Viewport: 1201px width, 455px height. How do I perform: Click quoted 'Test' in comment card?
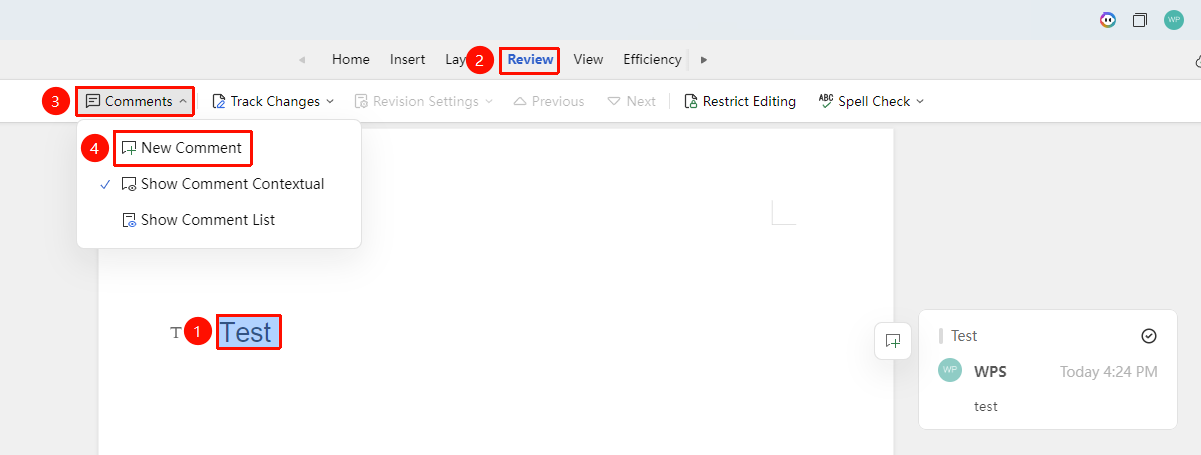point(964,336)
